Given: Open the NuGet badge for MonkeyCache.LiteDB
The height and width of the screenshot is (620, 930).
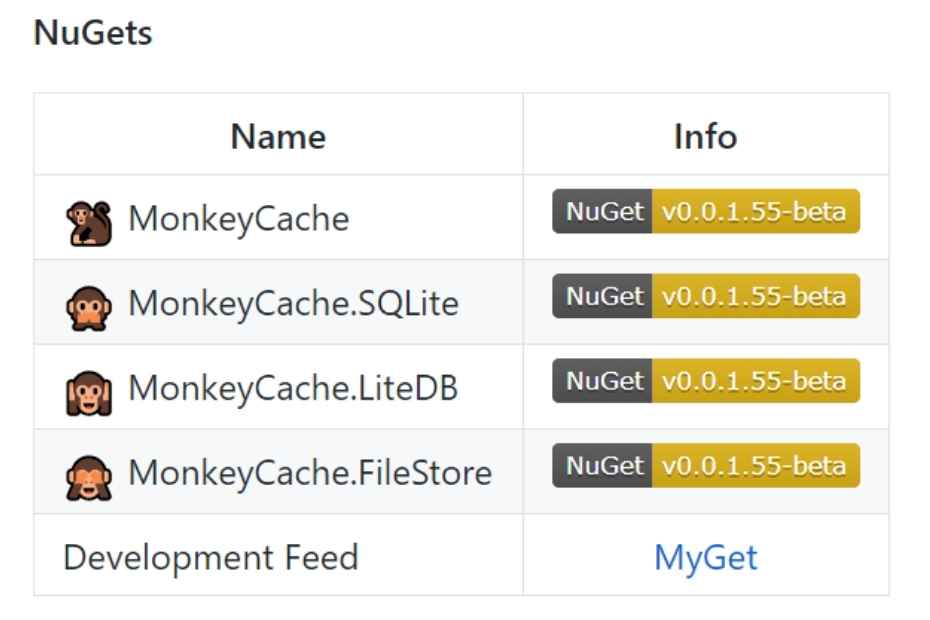Looking at the screenshot, I should click(x=705, y=381).
